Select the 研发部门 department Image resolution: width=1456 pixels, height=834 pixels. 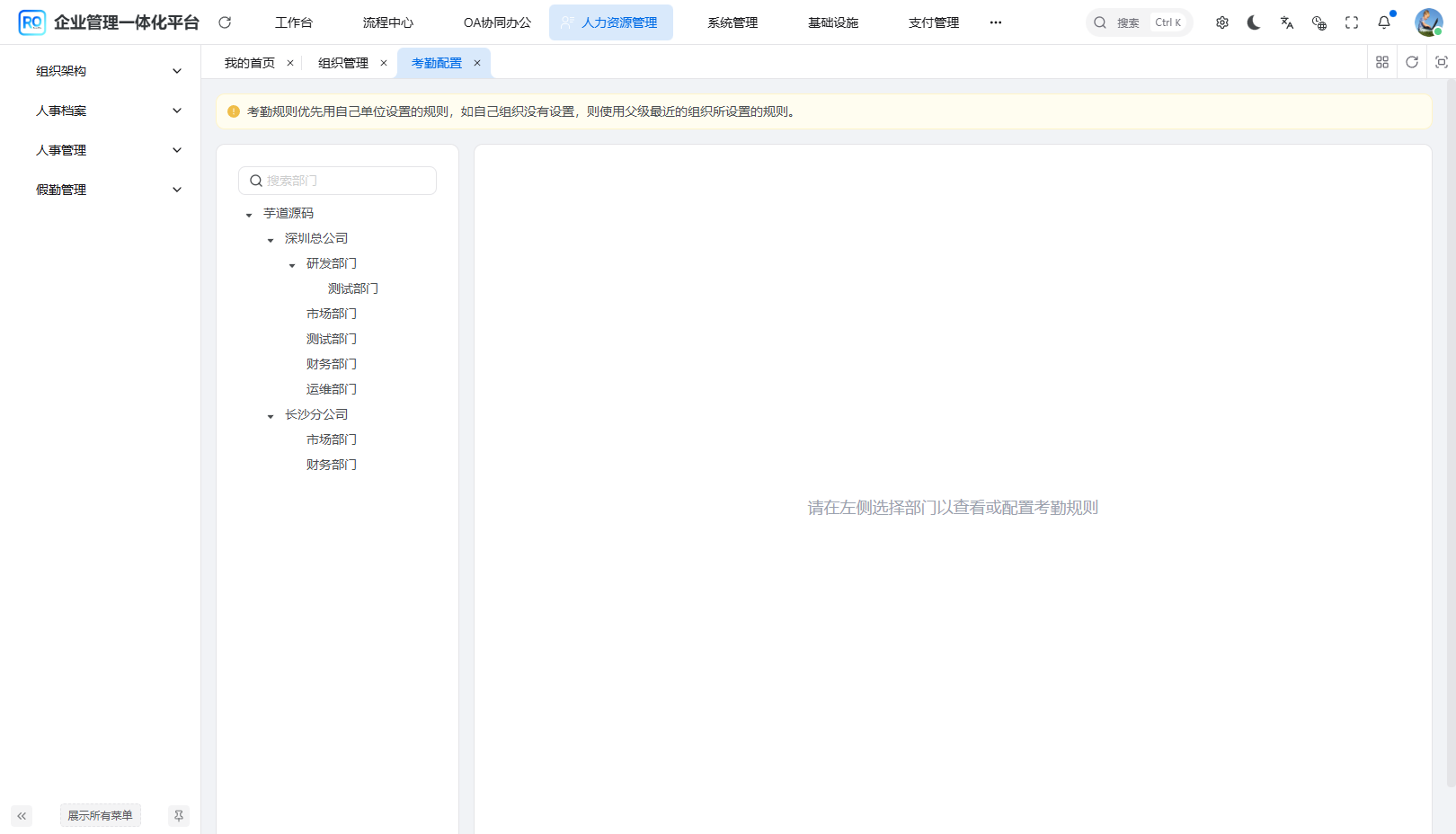332,262
